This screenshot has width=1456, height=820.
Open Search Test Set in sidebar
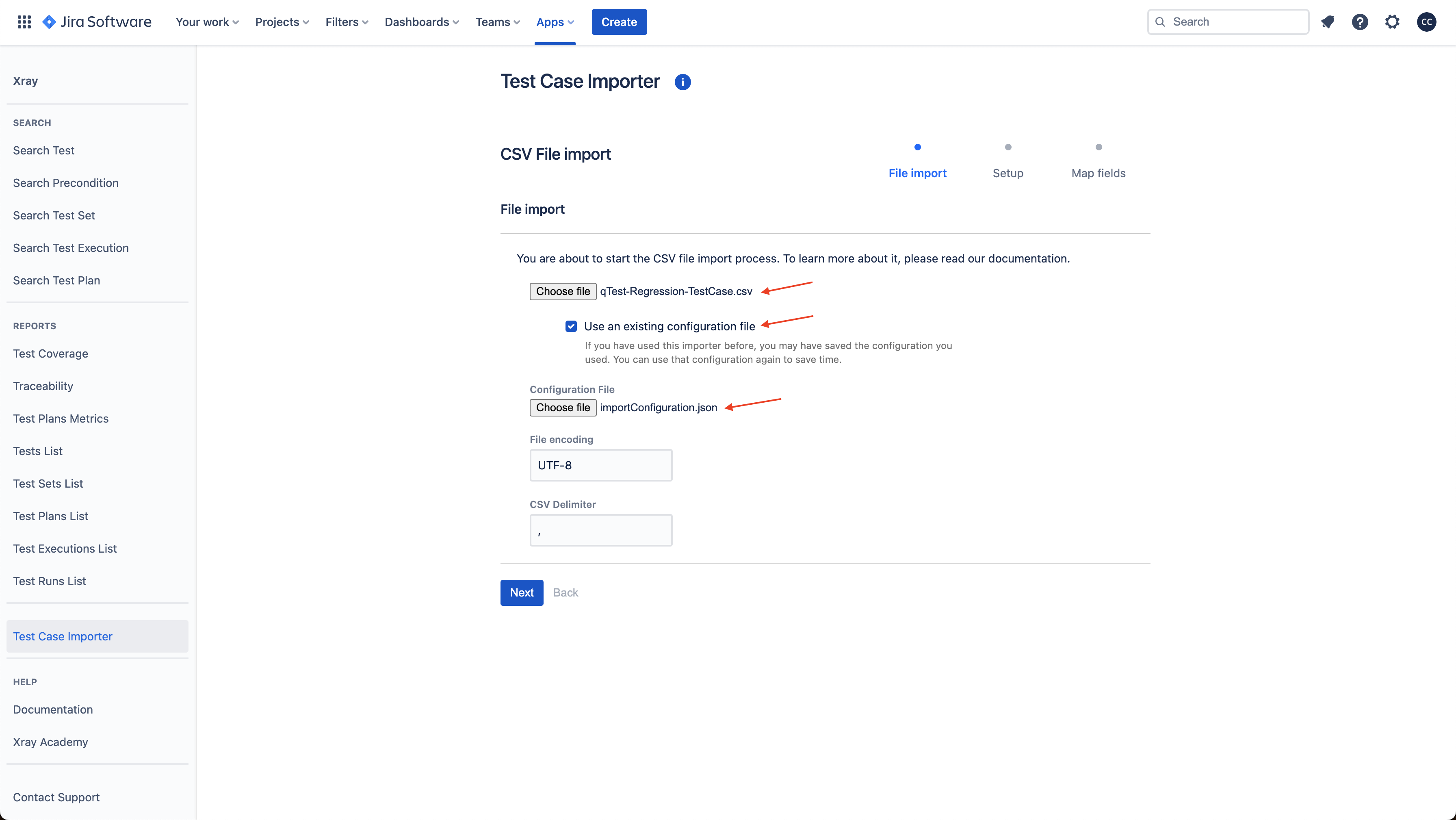click(54, 215)
